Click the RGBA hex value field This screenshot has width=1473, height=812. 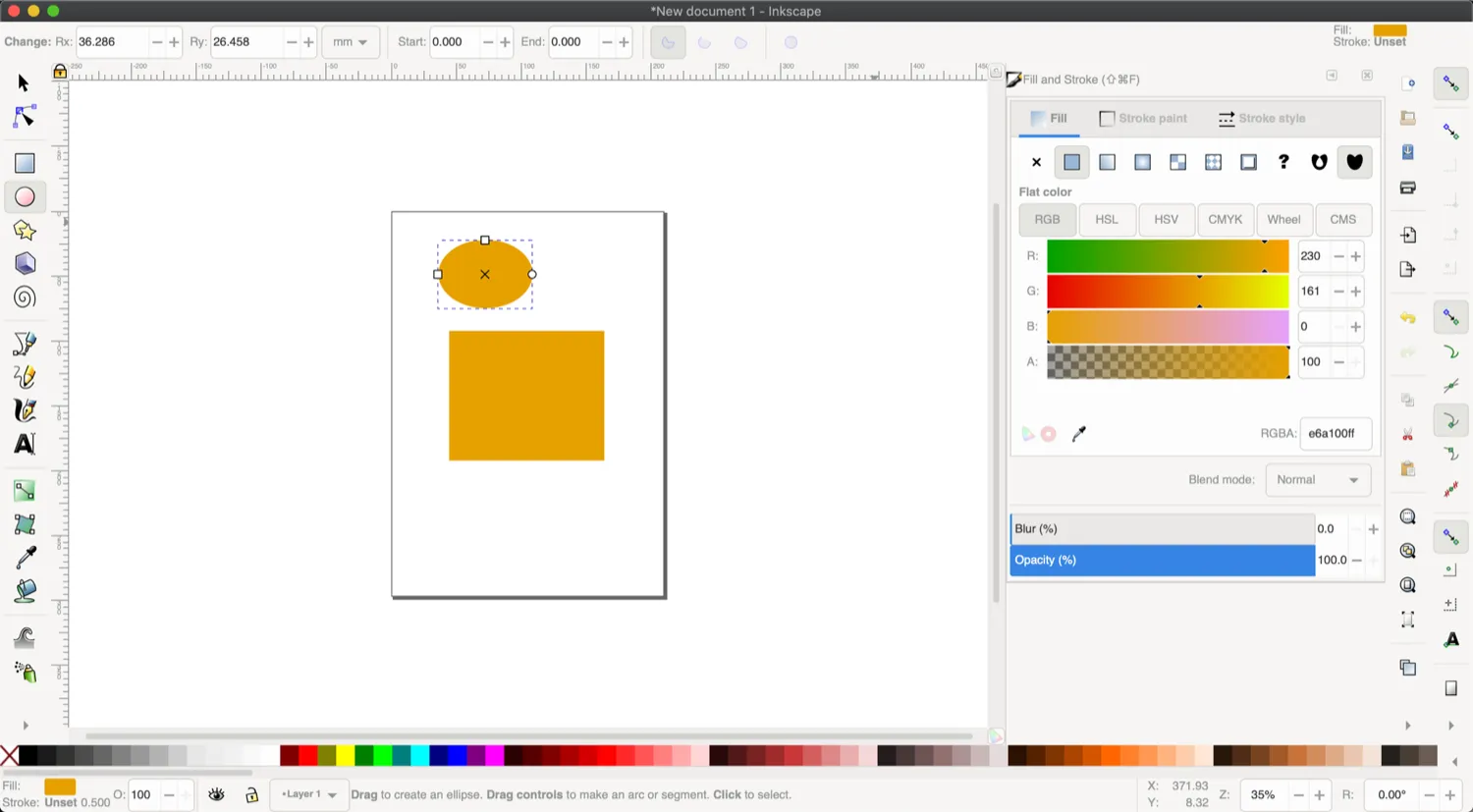1335,433
